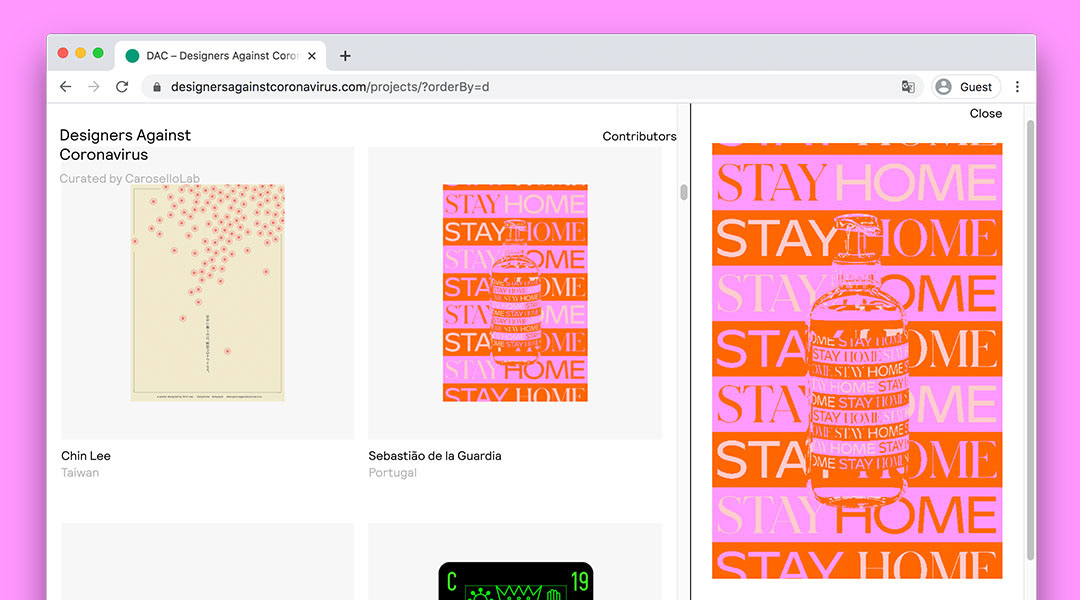Click the enlarged Stay Home poster
Viewport: 1080px width, 600px height.
tap(857, 361)
